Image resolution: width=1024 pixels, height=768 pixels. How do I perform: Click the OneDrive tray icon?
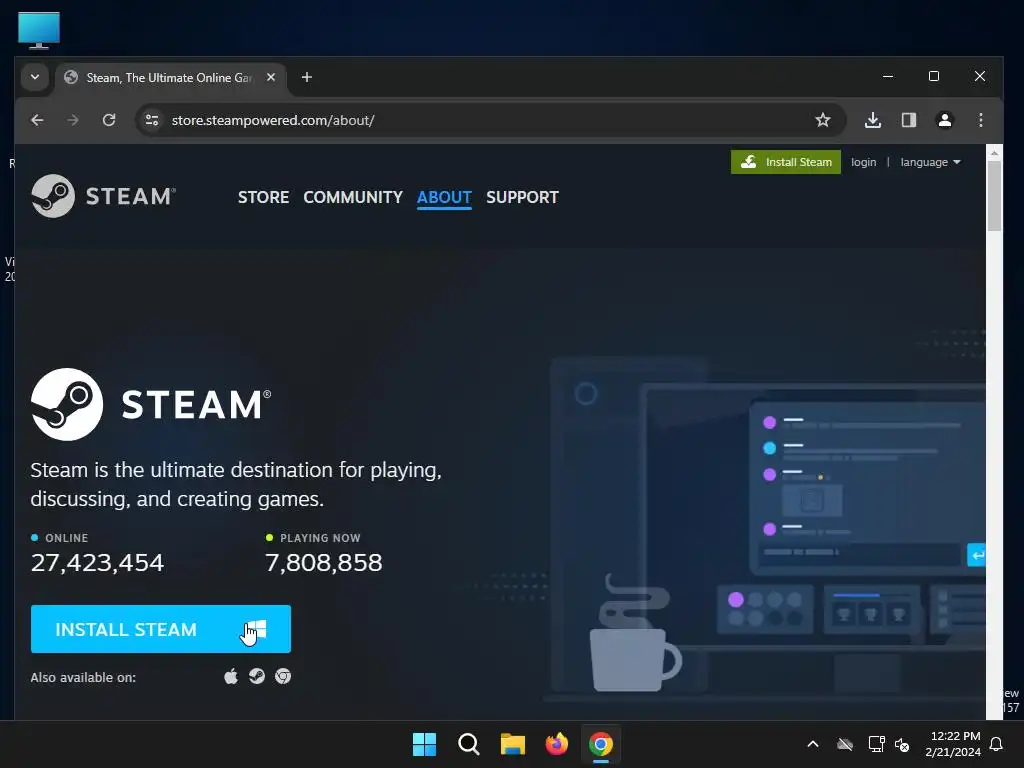click(x=845, y=744)
